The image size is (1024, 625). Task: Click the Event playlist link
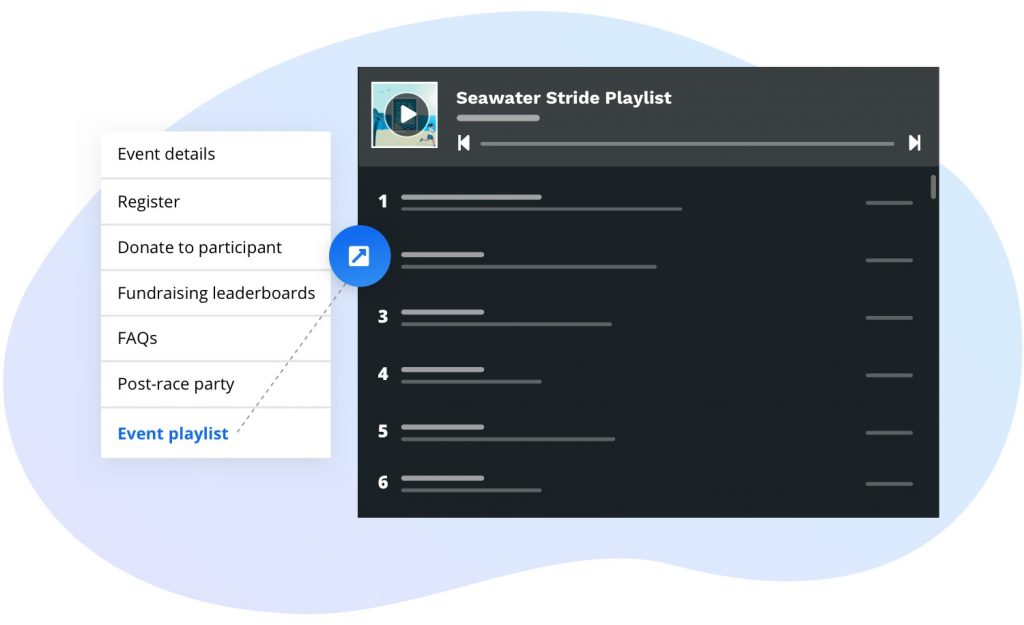point(173,434)
